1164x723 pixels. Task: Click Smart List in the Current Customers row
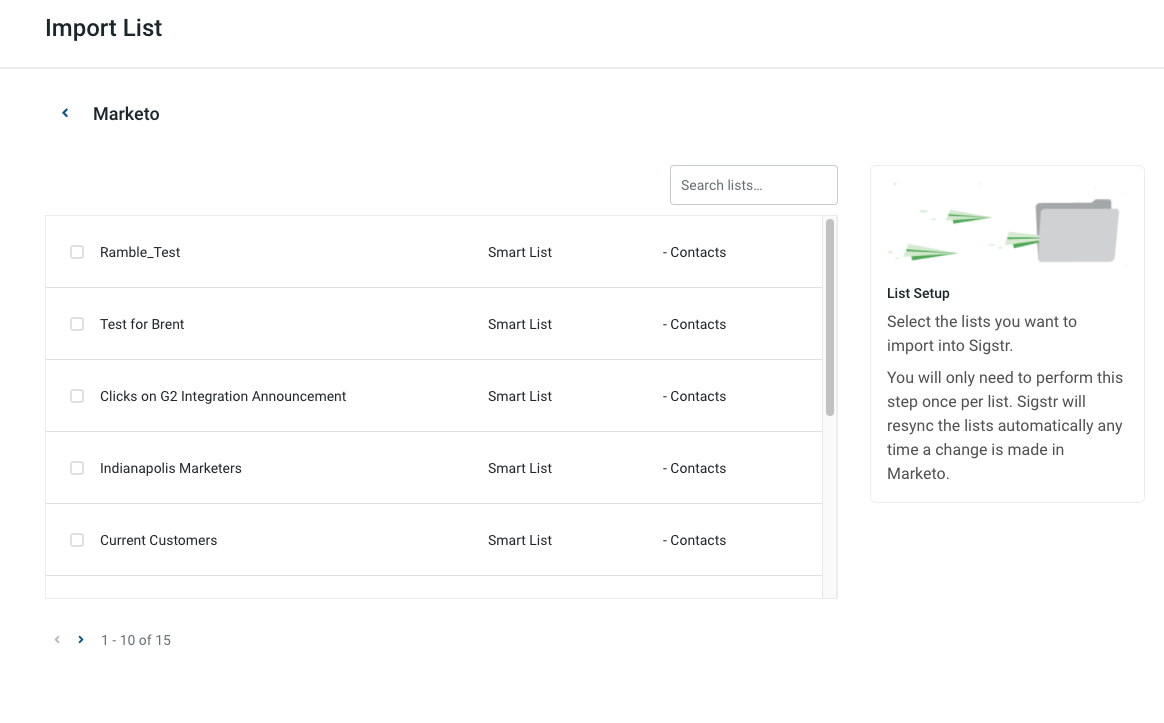[520, 540]
